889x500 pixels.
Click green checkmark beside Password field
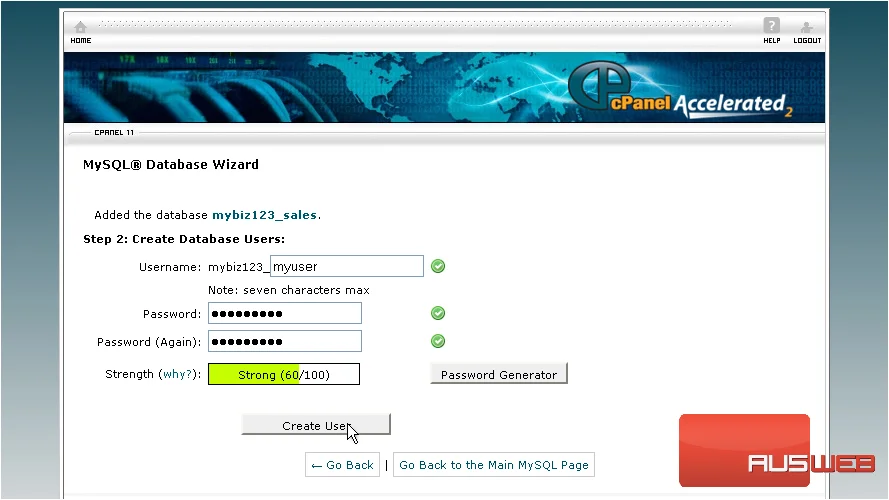(438, 313)
